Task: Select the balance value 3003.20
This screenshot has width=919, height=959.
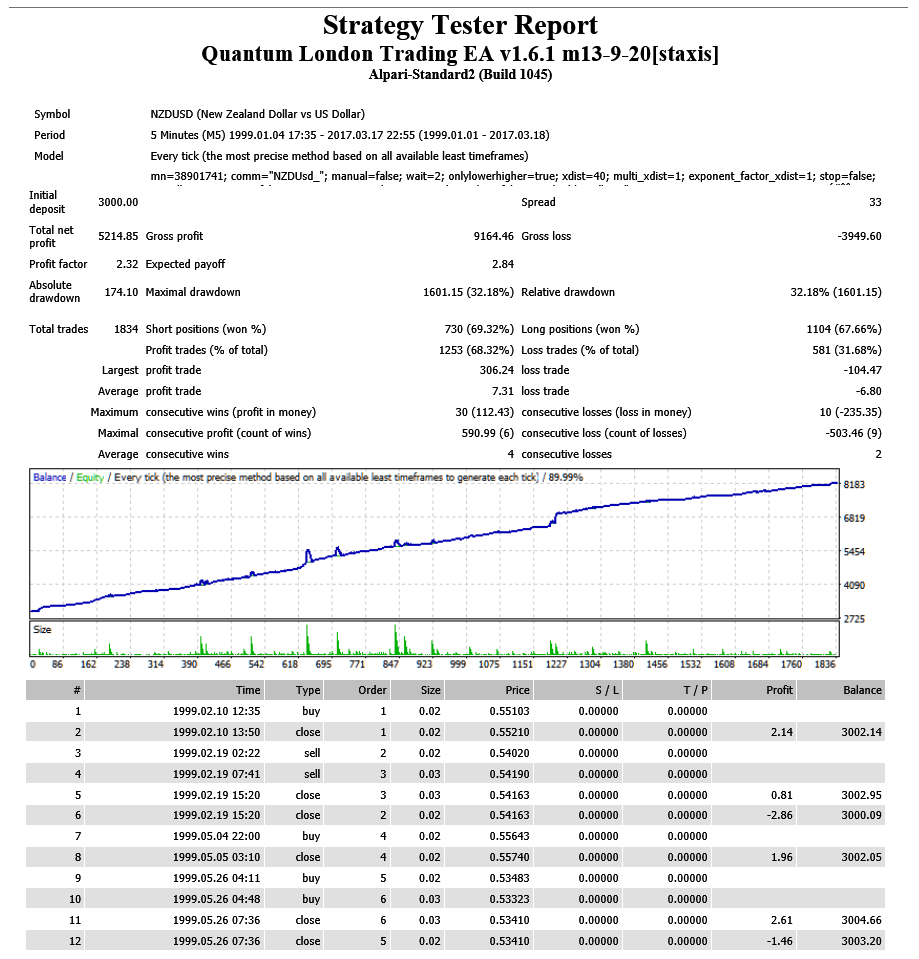Action: pos(862,941)
